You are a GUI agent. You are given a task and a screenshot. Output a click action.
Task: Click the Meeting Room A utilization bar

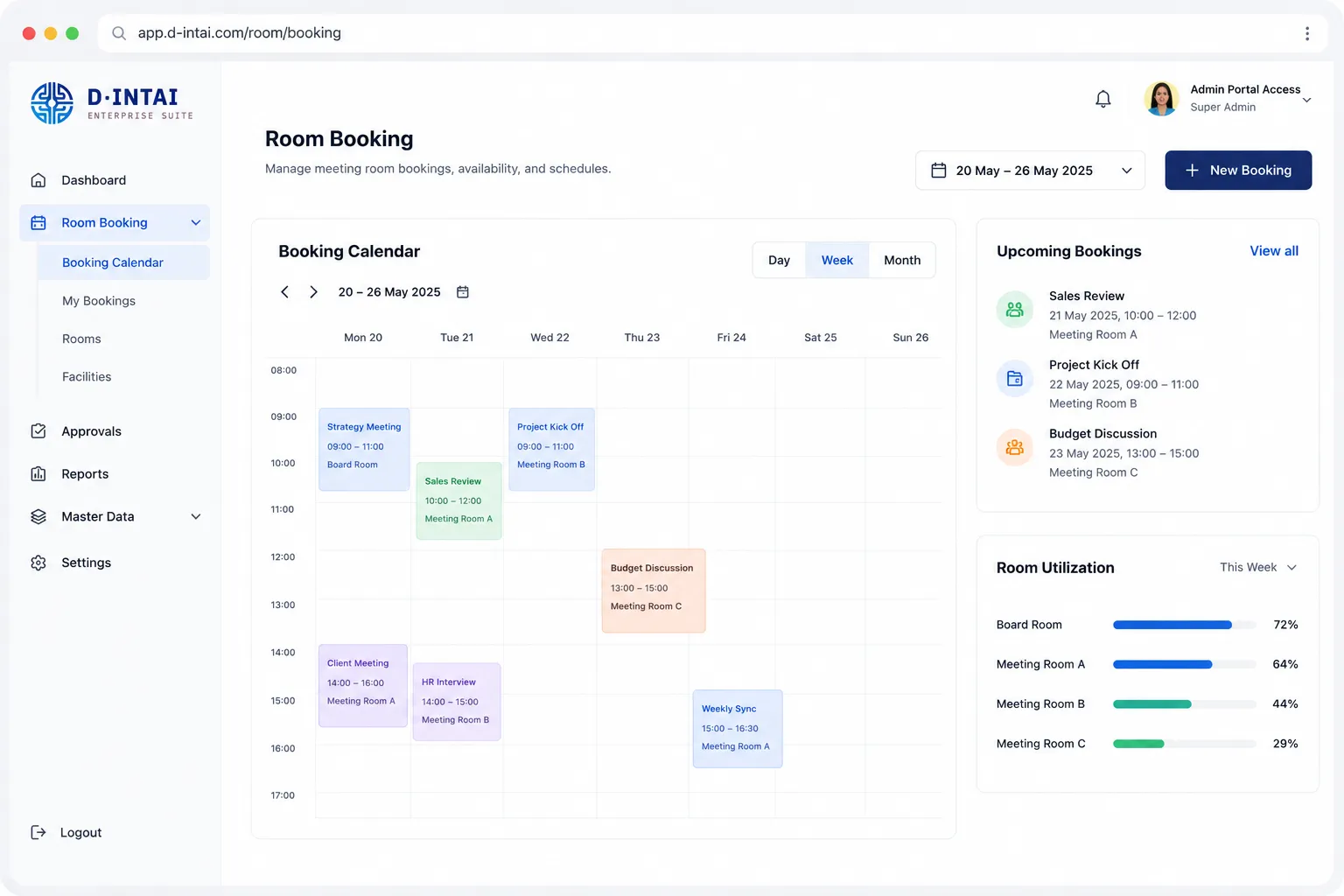(x=1185, y=665)
